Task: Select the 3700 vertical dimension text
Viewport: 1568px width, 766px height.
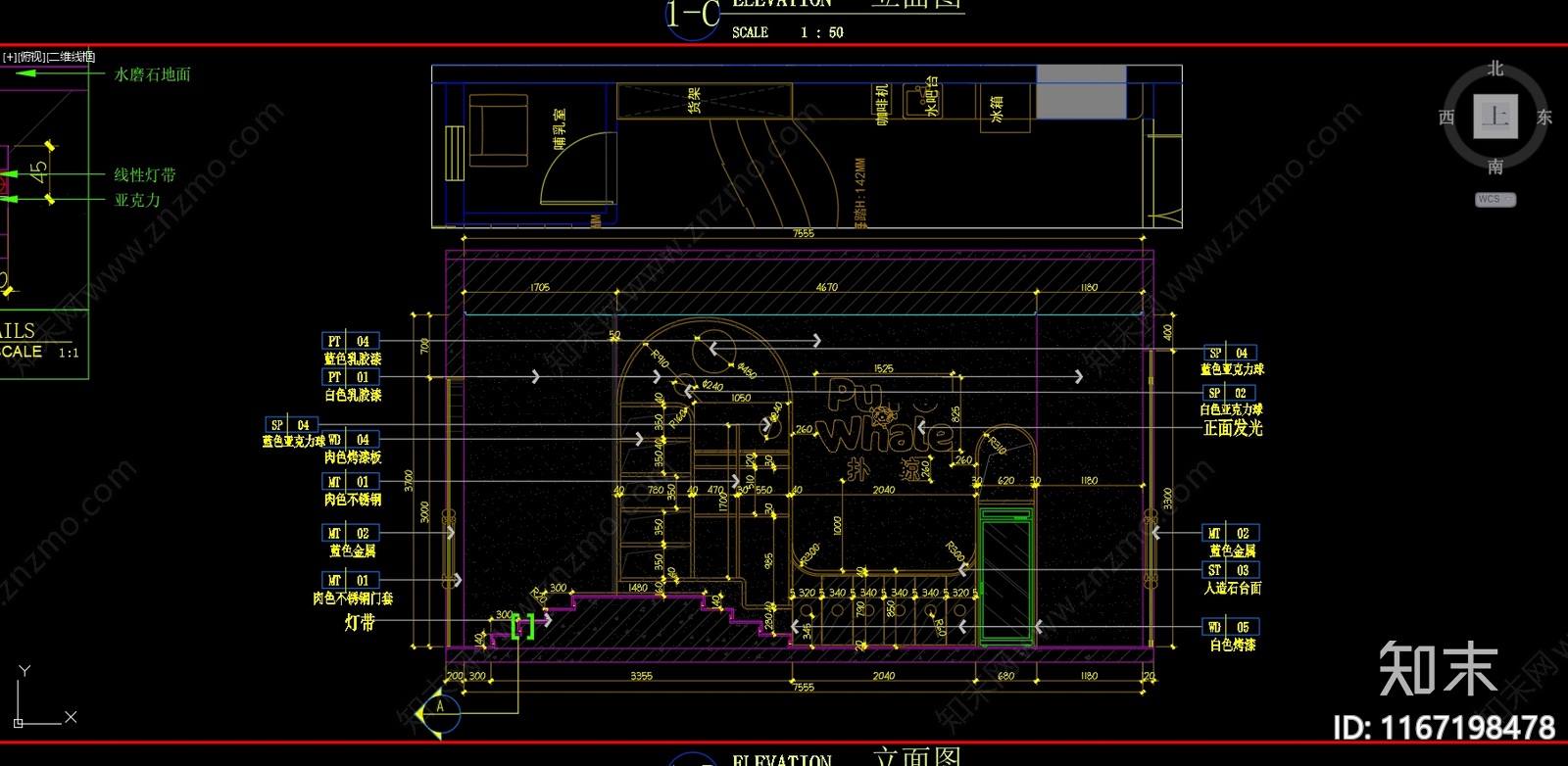Action: coord(409,481)
